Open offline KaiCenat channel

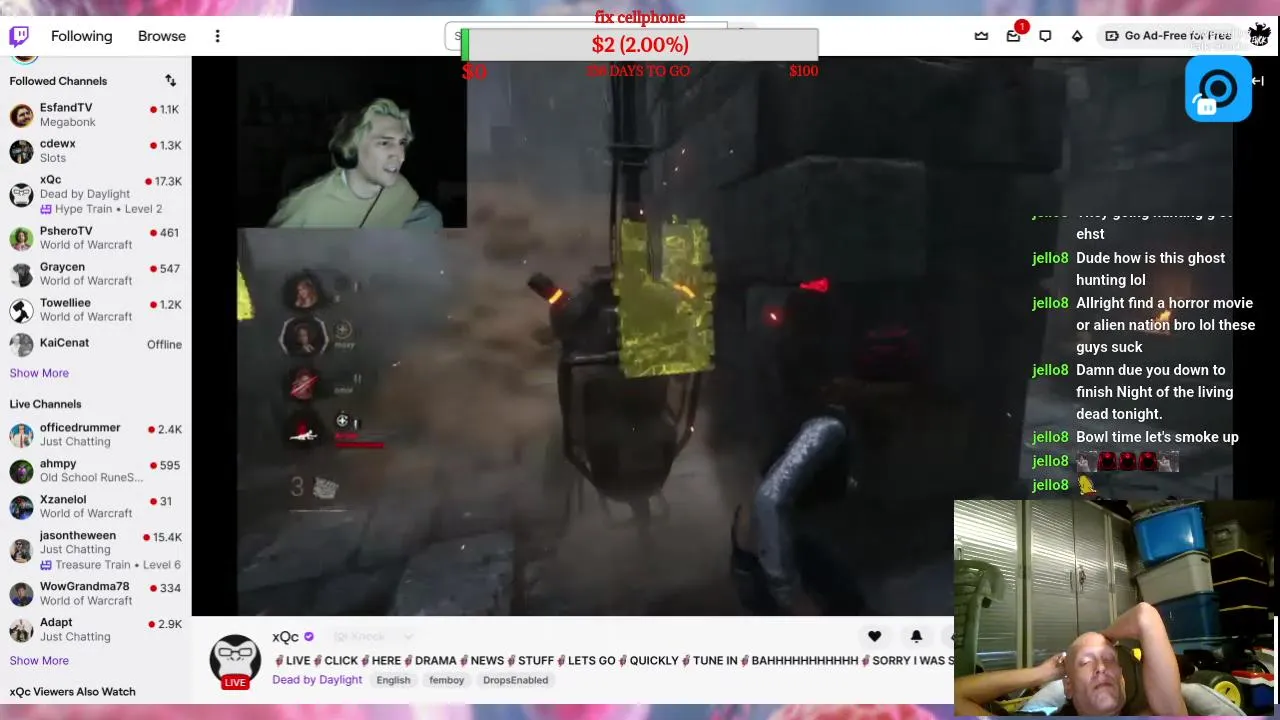[95, 344]
